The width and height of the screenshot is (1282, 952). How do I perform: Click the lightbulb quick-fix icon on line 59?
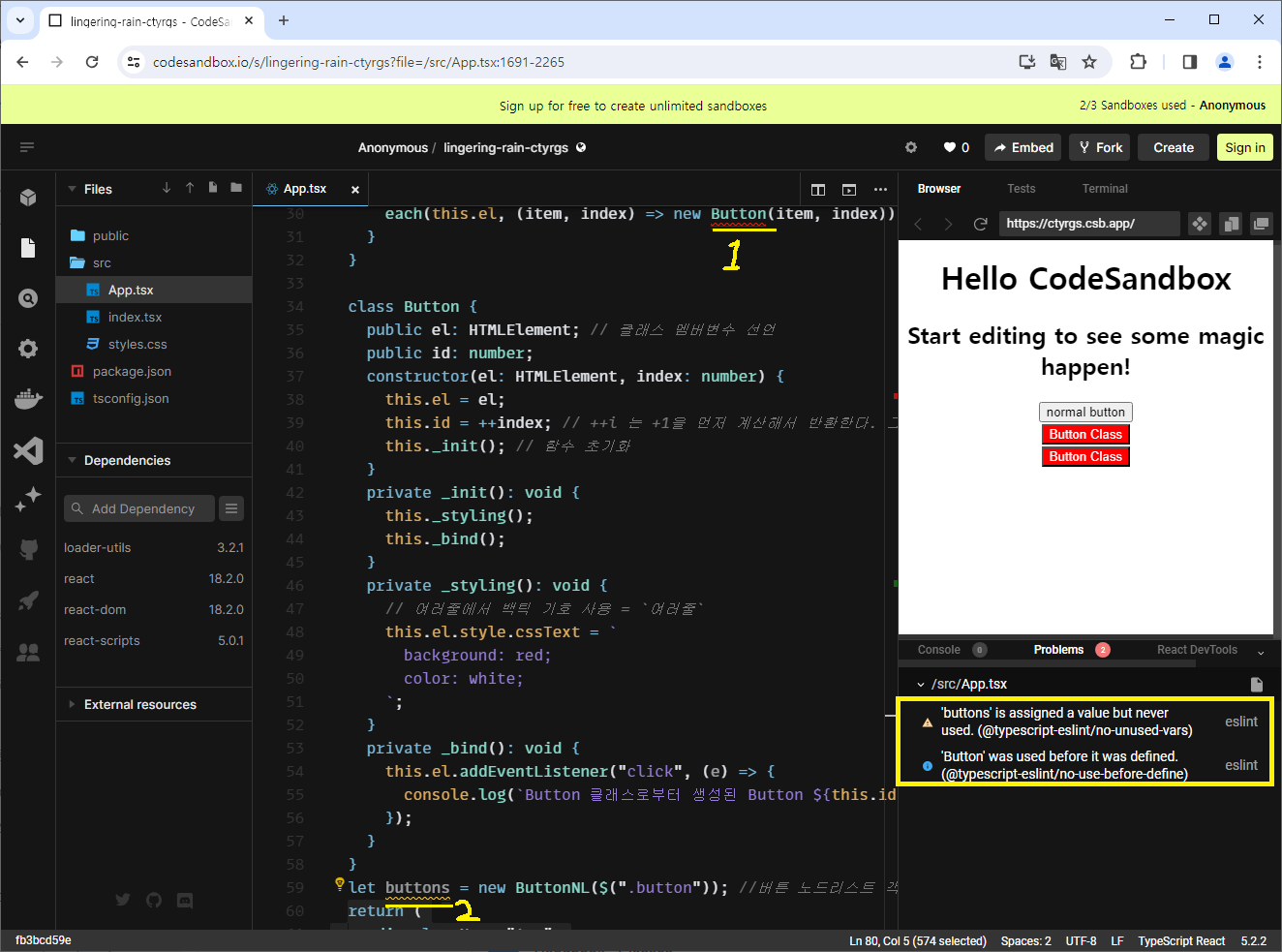(x=339, y=883)
